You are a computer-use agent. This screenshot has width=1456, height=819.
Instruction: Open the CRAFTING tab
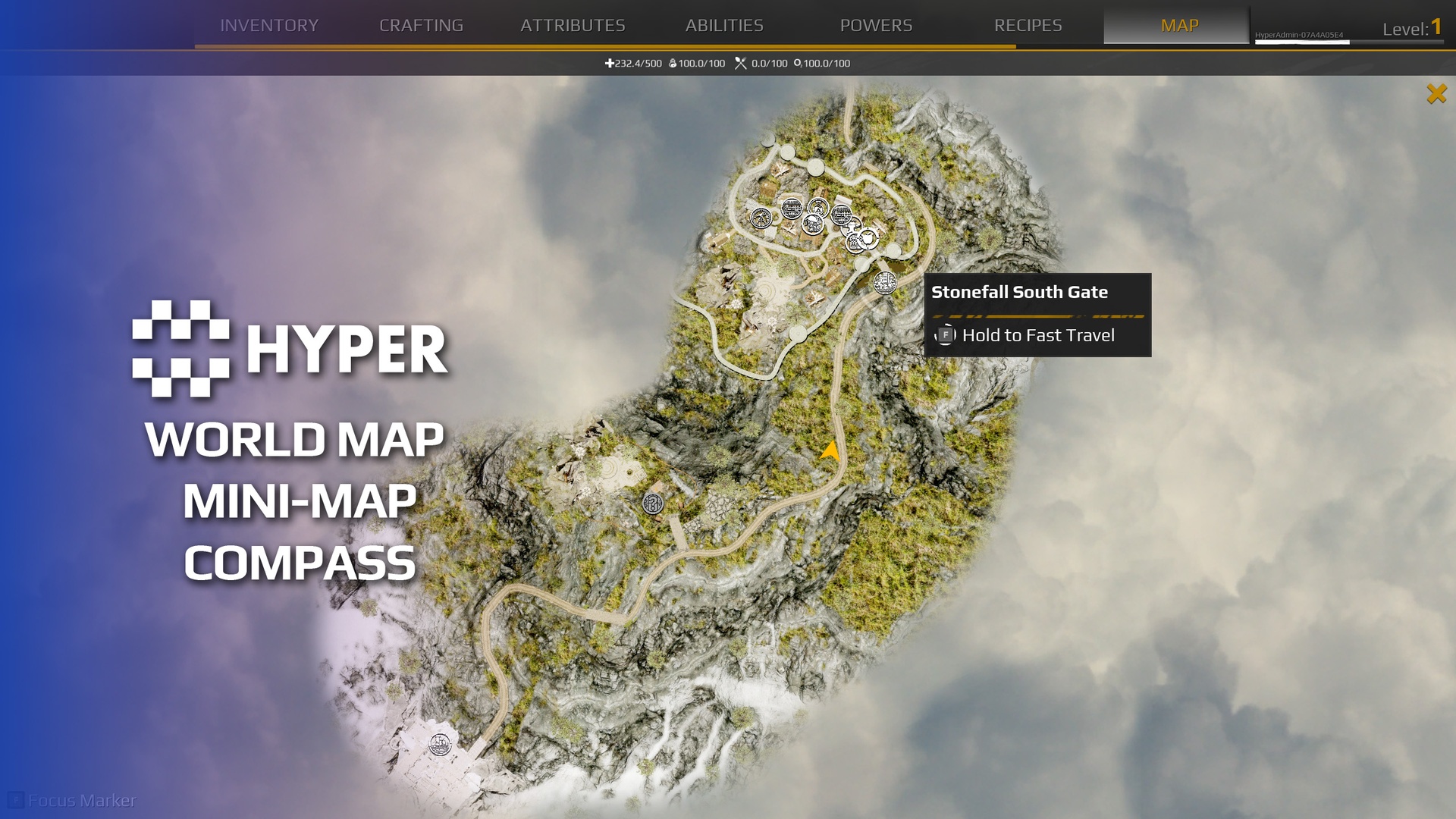tap(422, 24)
